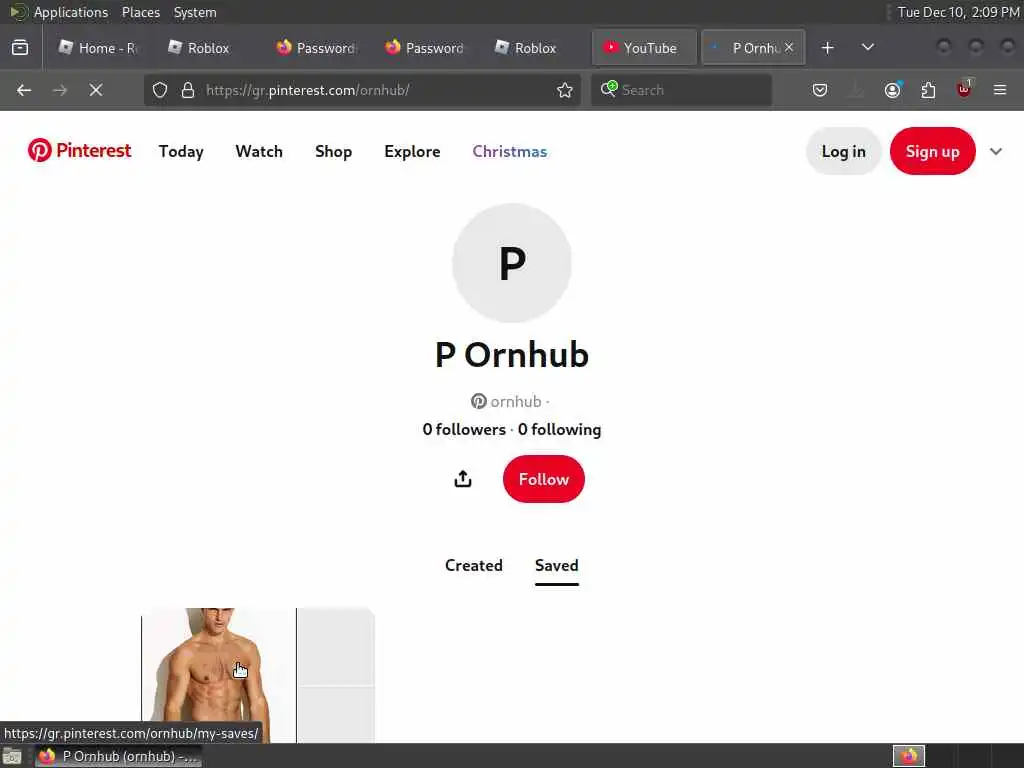Click the Follow button
Viewport: 1024px width, 768px height.
click(x=543, y=479)
